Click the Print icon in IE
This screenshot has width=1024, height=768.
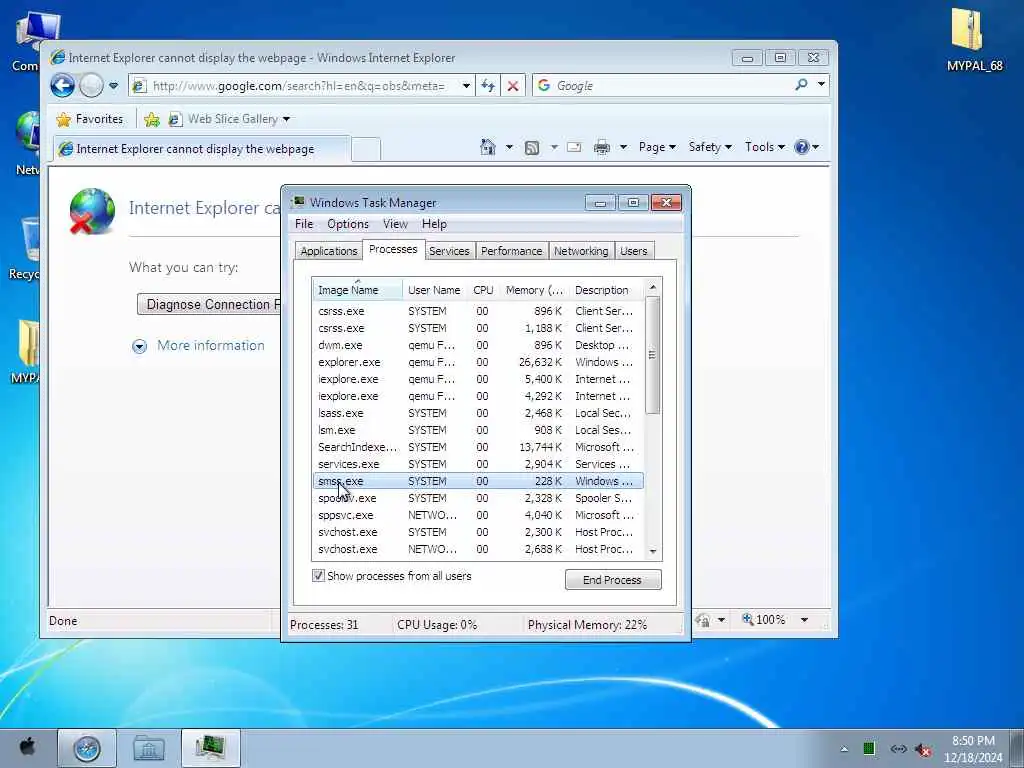[x=601, y=148]
